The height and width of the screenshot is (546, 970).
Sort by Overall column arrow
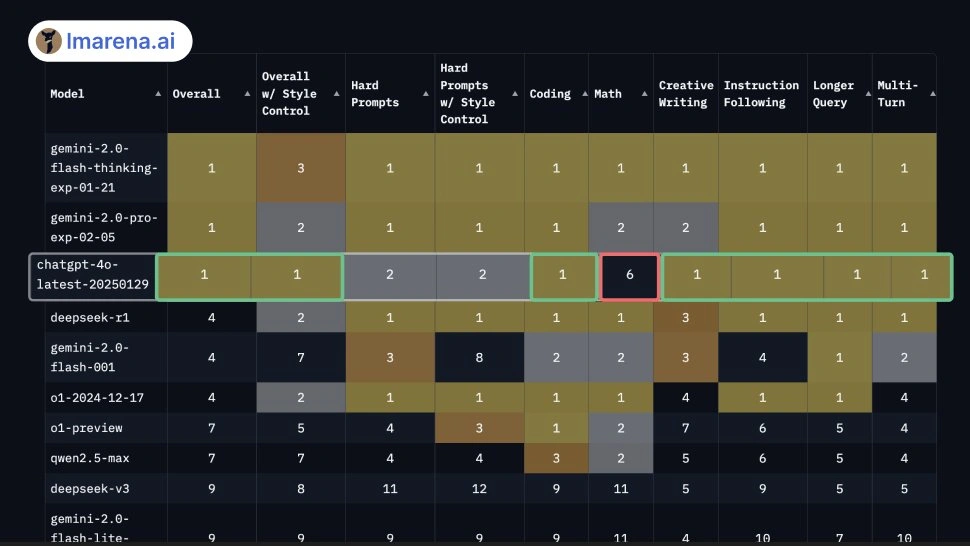[x=247, y=94]
